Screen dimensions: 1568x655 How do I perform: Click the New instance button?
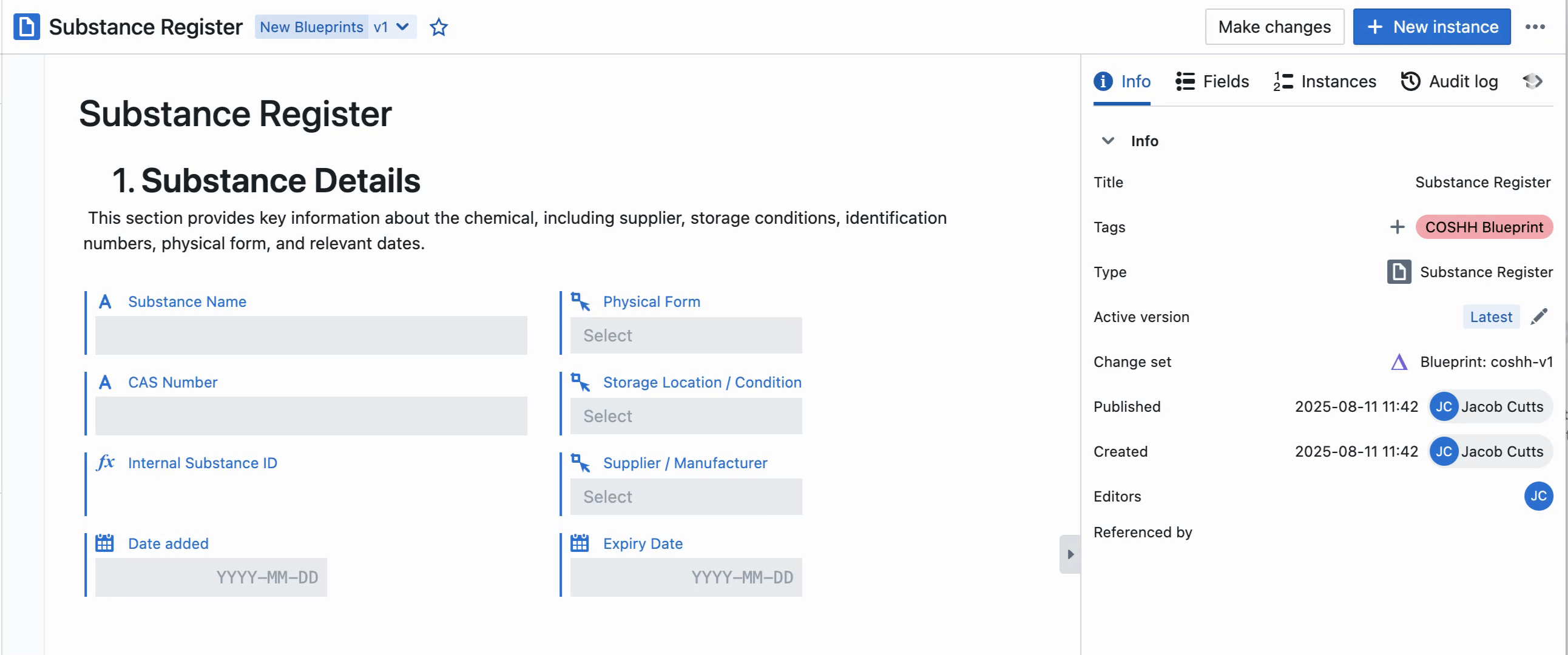[1431, 27]
